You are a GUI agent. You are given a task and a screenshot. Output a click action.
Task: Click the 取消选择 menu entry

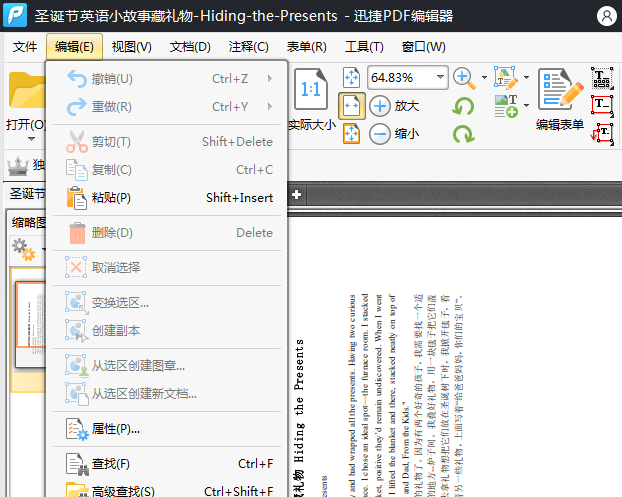167,267
